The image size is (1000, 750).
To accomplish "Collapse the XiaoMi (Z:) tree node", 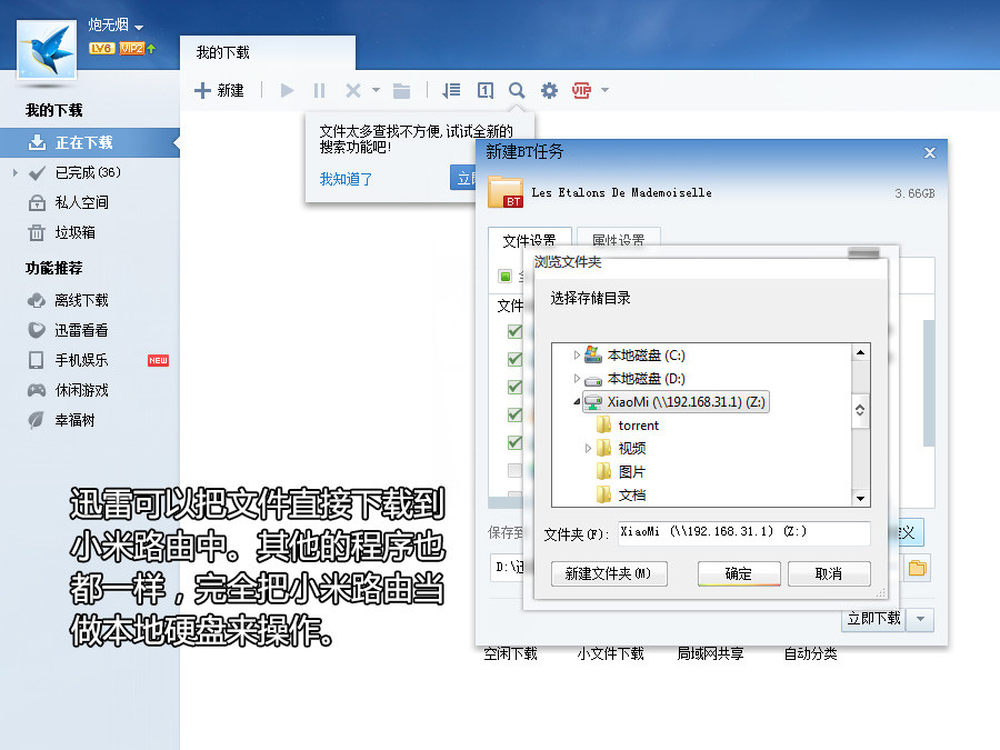I will [577, 402].
